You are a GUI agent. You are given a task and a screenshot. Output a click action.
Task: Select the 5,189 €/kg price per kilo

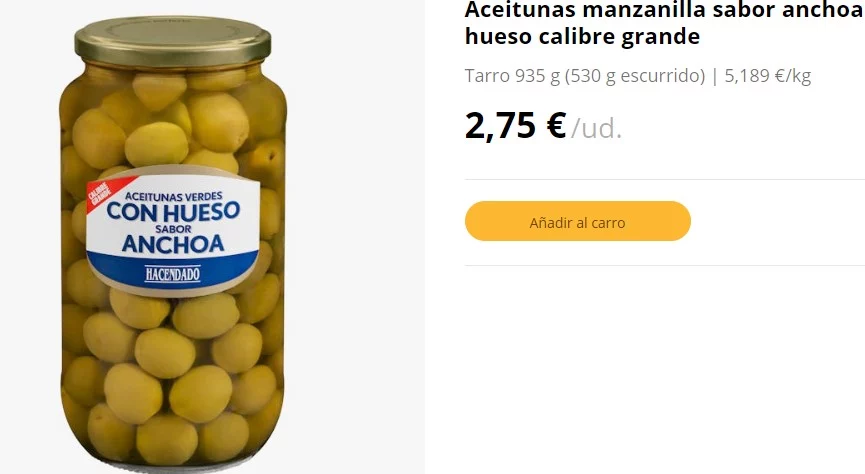(767, 76)
